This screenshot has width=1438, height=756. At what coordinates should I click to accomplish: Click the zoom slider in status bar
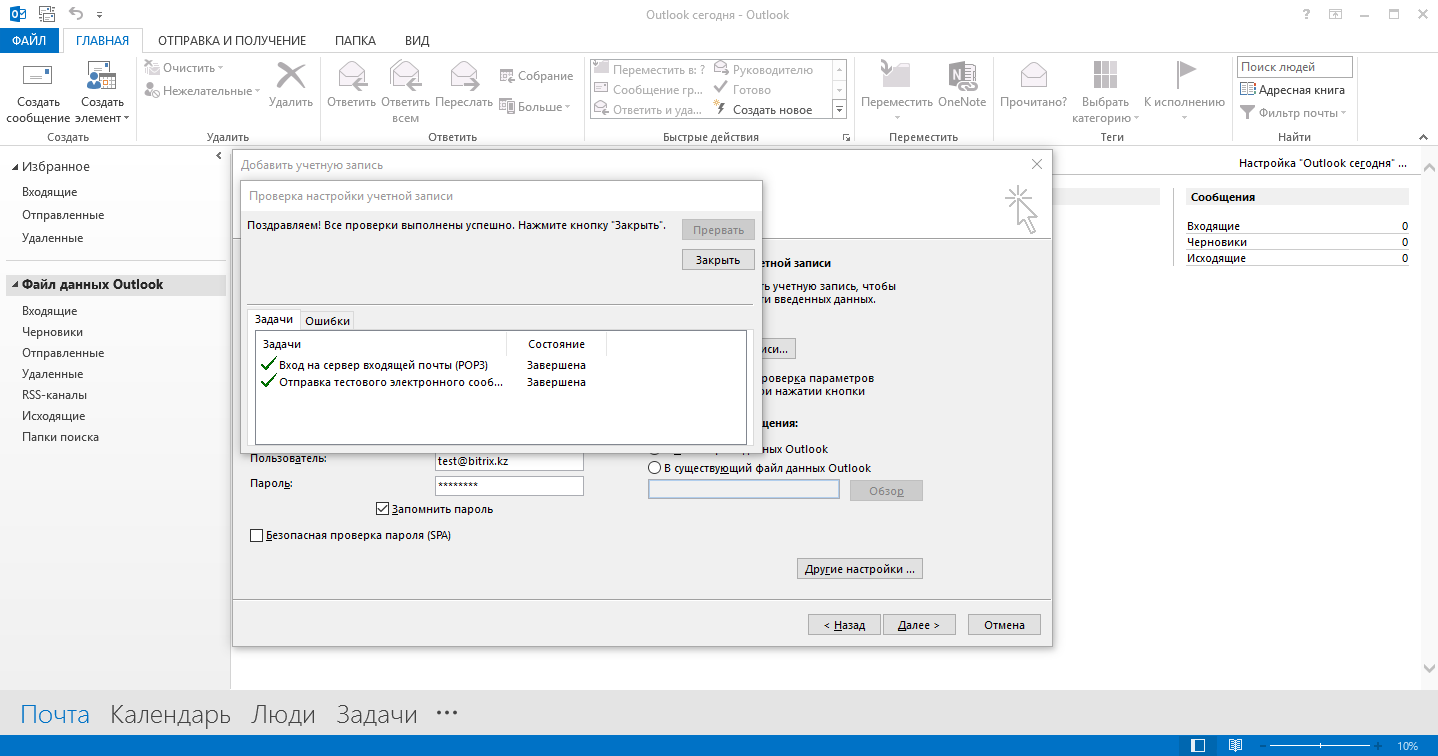coord(1321,746)
